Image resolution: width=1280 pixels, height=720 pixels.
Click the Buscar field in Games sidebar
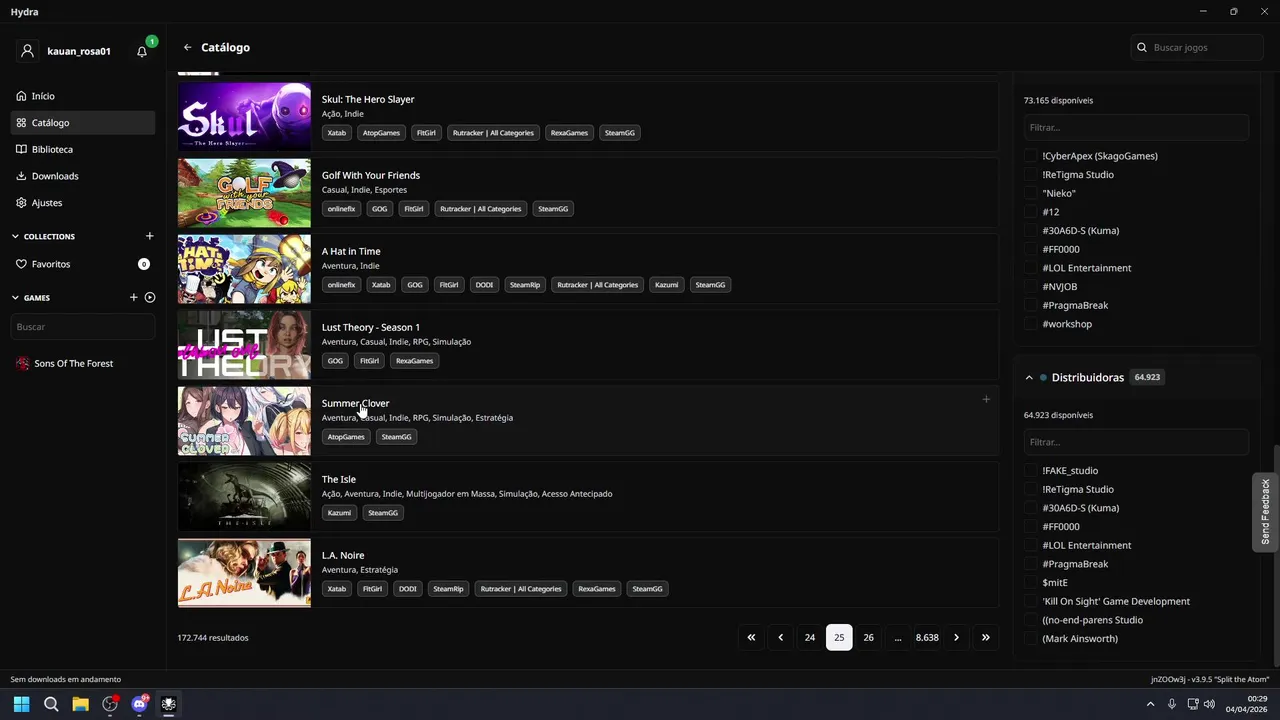tap(82, 326)
